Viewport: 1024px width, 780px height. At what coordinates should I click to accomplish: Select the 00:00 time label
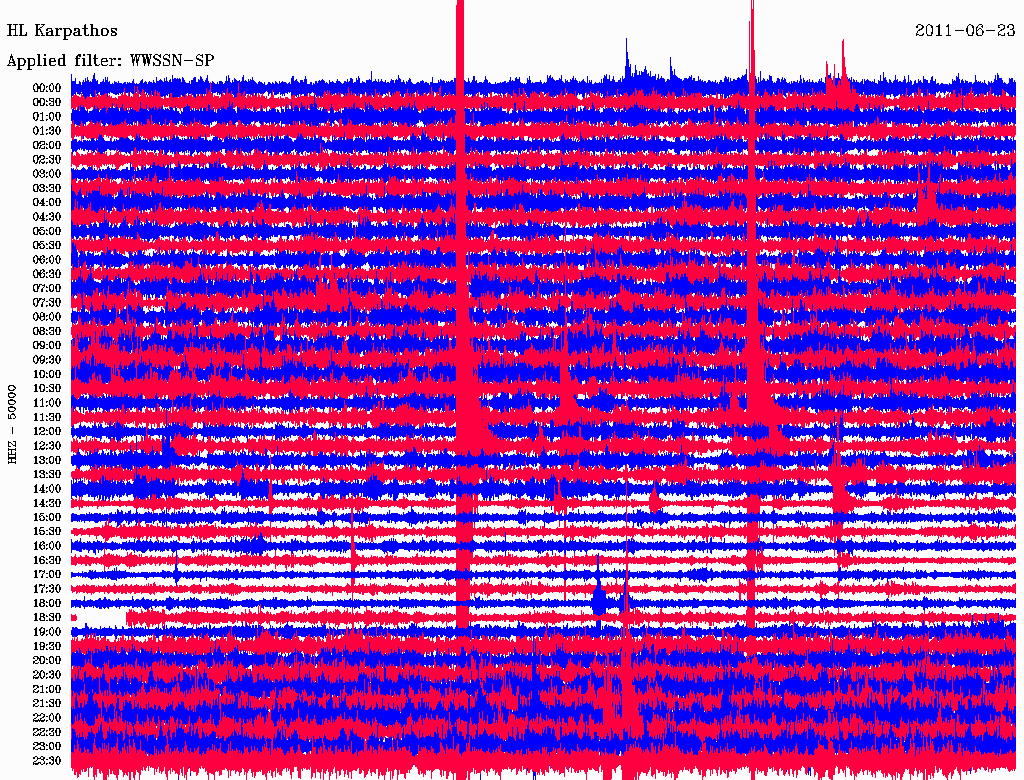[x=47, y=88]
